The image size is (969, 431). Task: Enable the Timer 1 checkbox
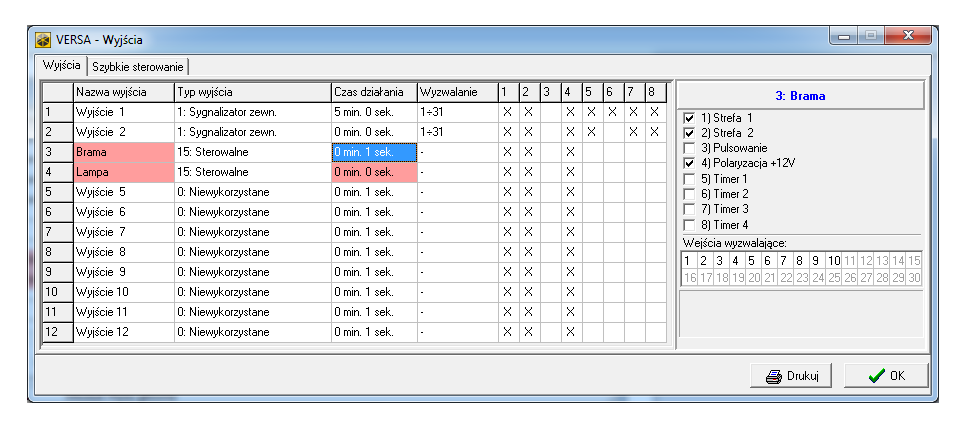[688, 179]
